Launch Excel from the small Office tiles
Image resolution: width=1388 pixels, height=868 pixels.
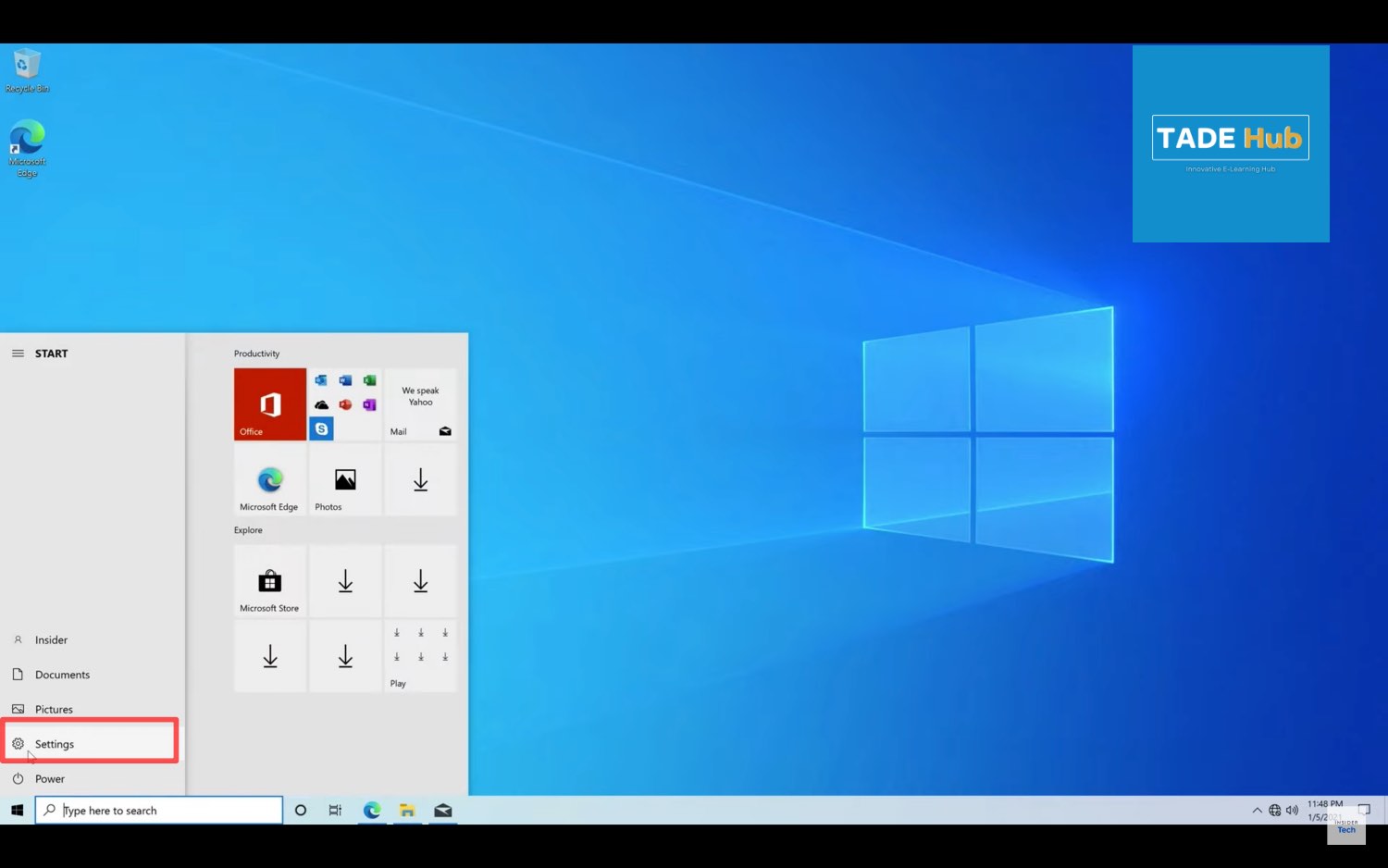(369, 380)
